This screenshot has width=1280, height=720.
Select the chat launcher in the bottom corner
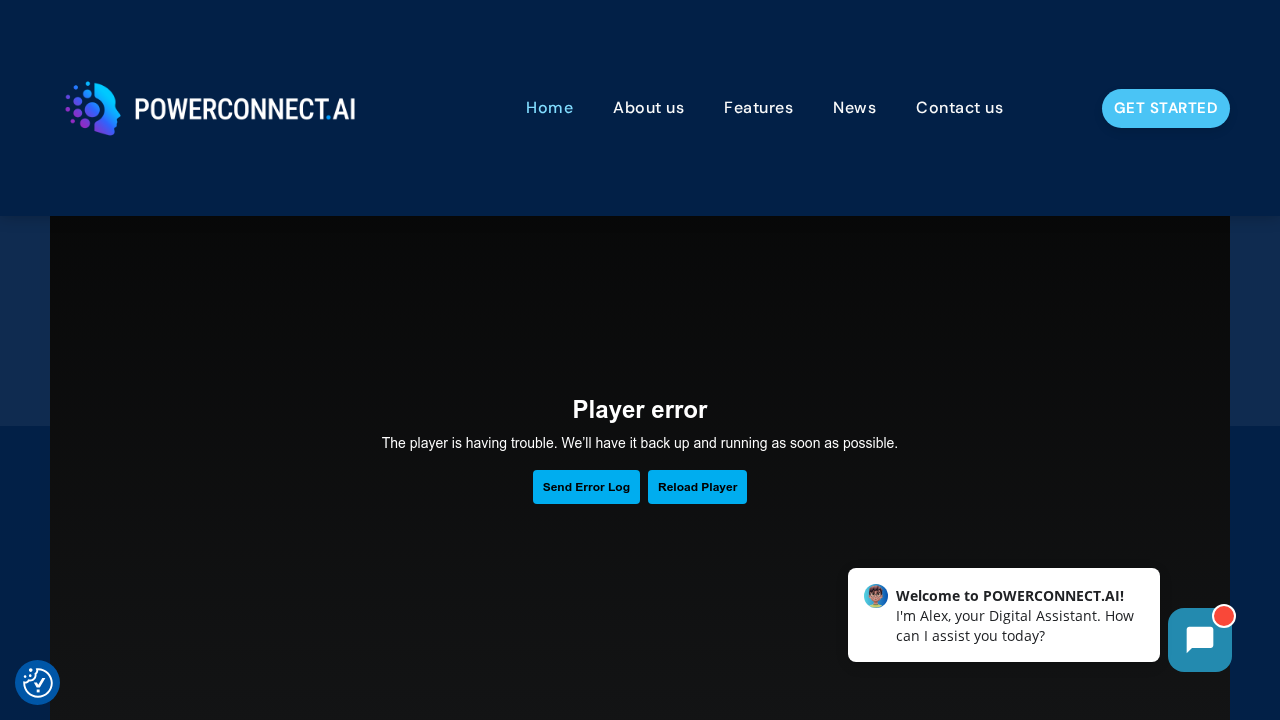coord(1199,638)
